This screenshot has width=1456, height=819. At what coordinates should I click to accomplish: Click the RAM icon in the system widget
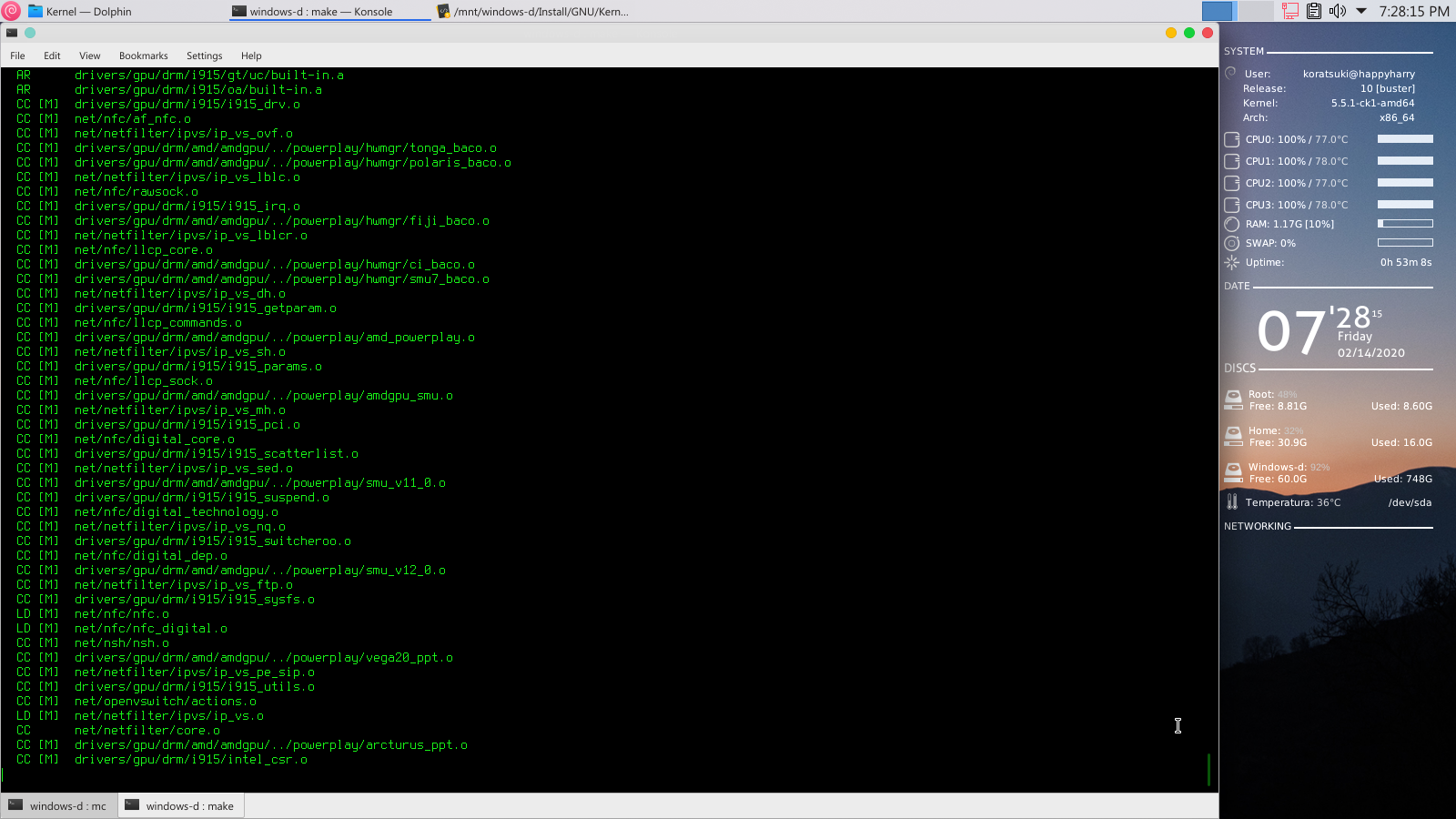1232,224
